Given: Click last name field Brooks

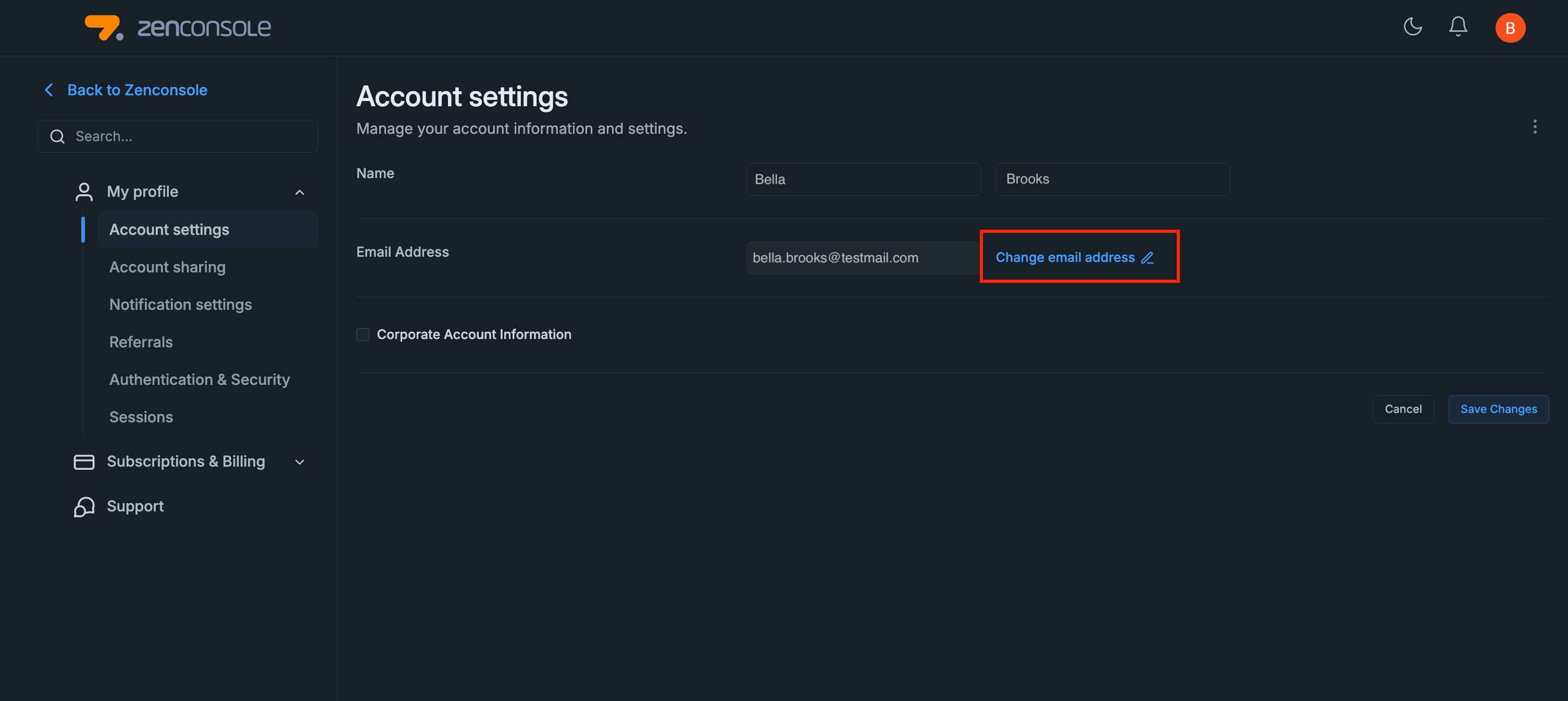Looking at the screenshot, I should 1112,179.
